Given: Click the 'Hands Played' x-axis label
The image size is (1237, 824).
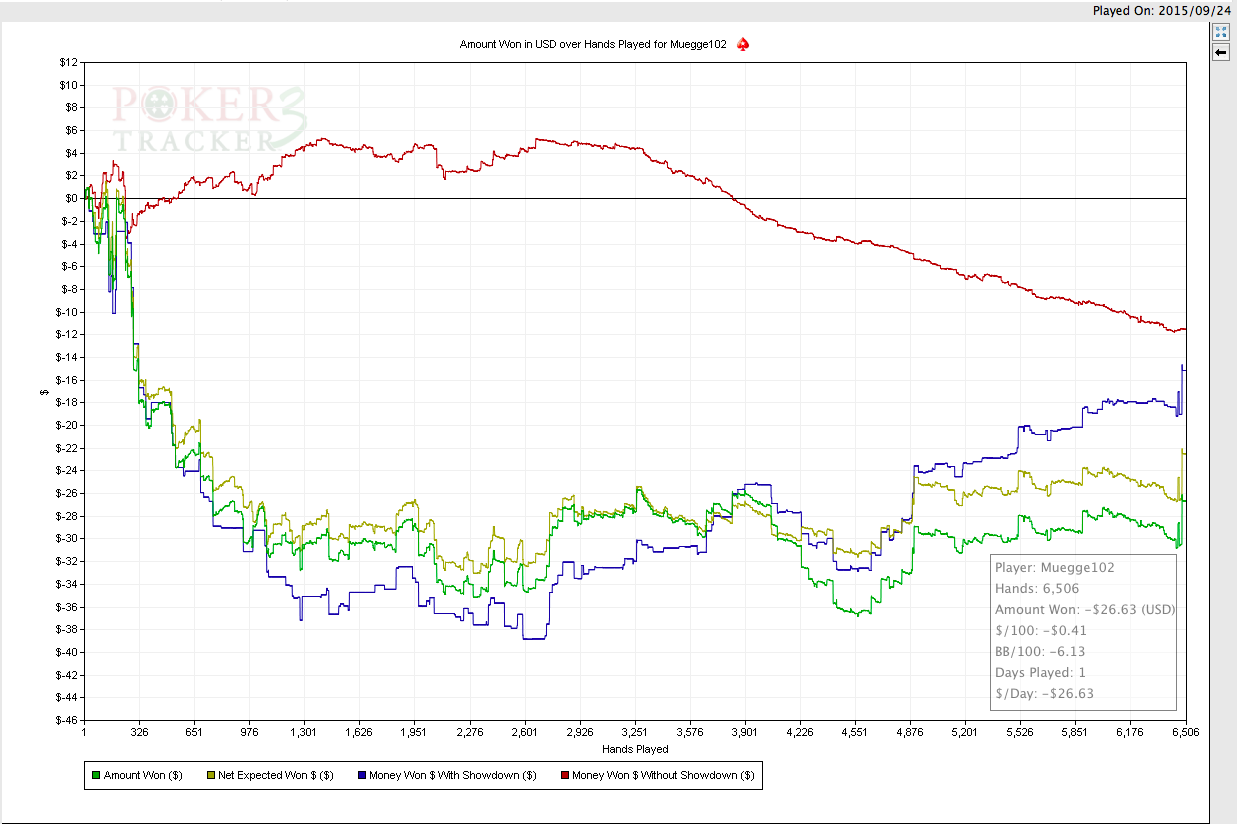Looking at the screenshot, I should (635, 748).
